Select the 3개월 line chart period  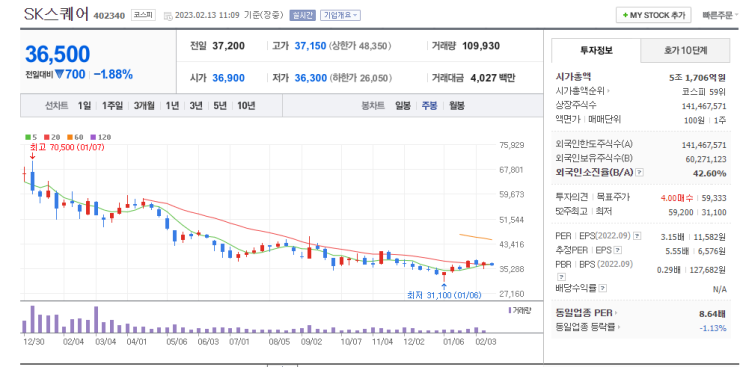click(x=144, y=106)
